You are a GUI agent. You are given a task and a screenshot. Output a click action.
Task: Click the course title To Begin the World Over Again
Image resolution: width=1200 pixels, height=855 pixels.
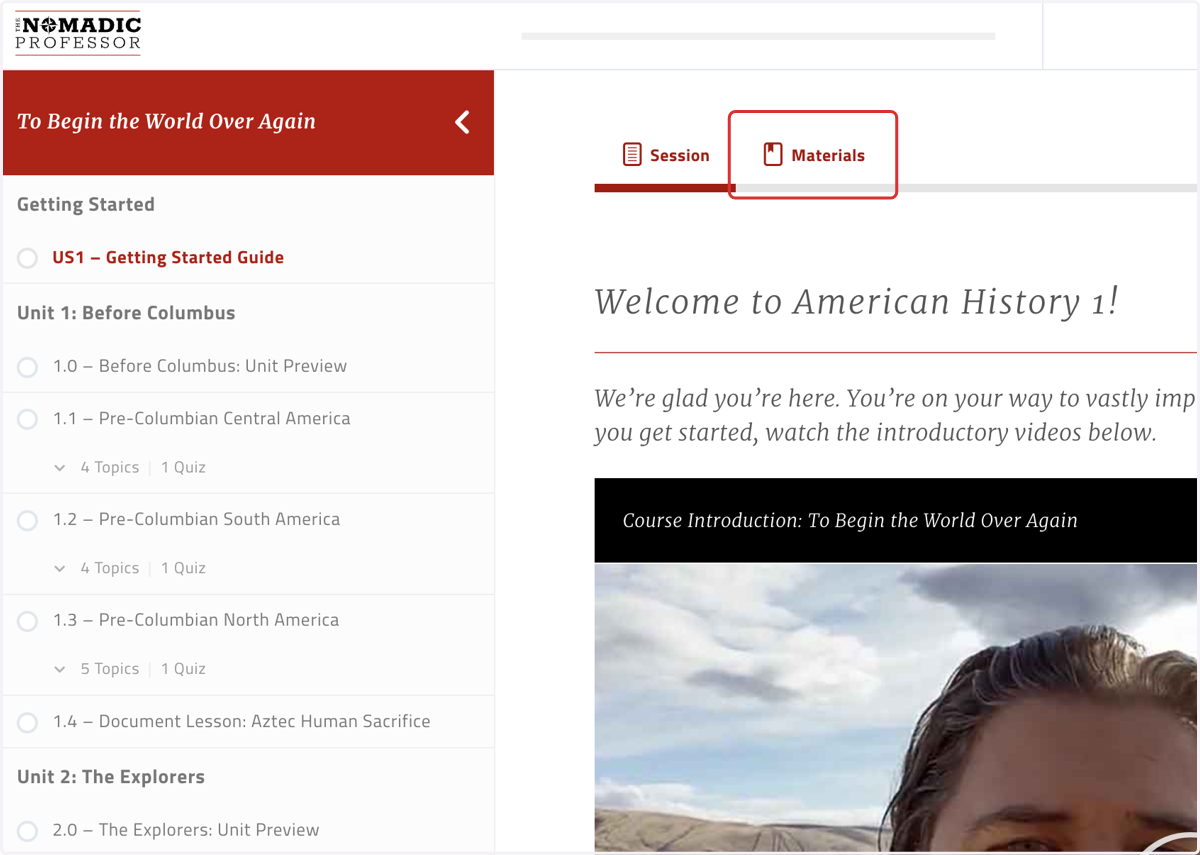[x=166, y=122]
